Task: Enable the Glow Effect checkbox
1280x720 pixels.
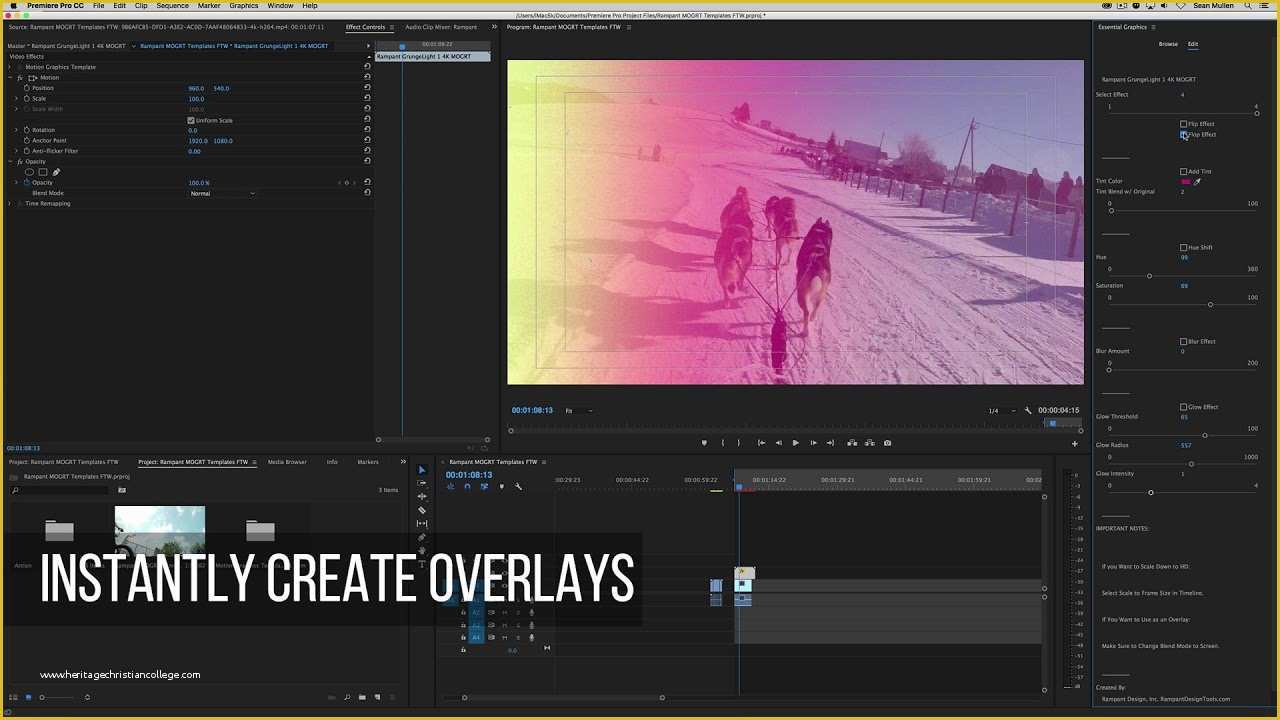Action: point(1184,407)
